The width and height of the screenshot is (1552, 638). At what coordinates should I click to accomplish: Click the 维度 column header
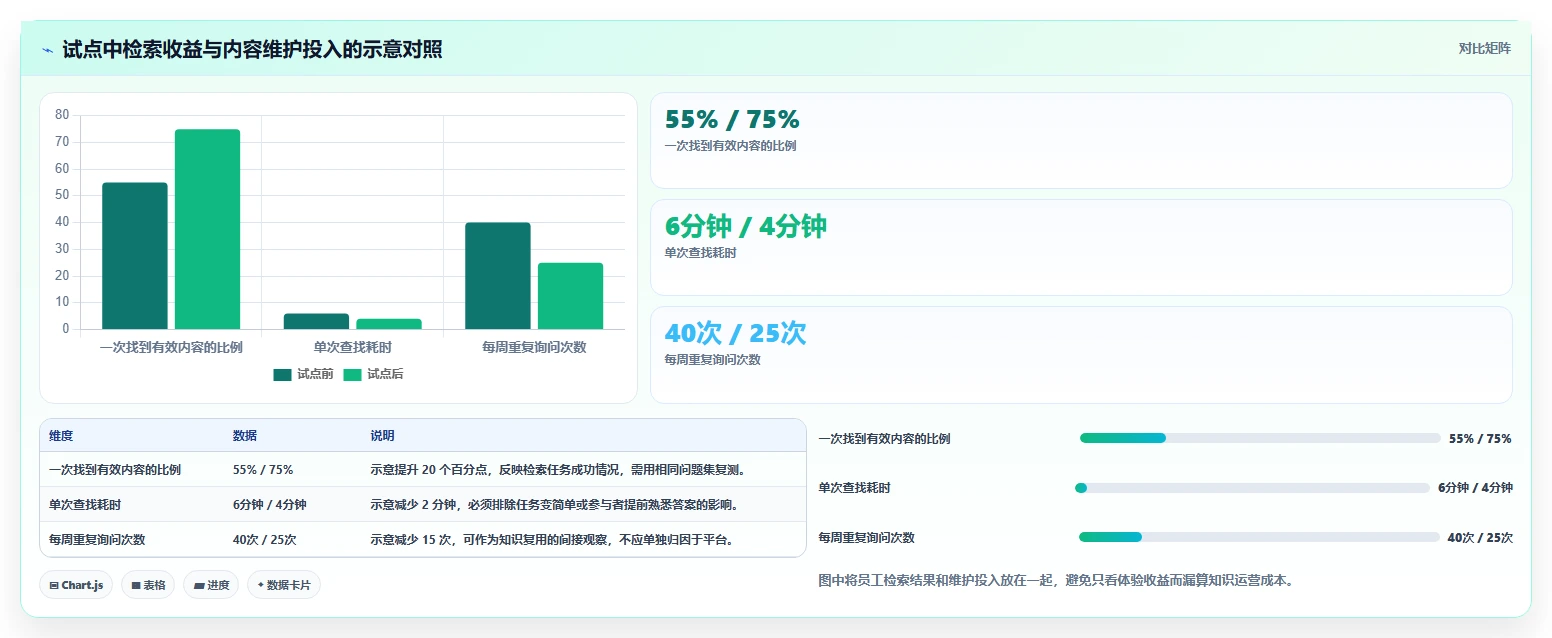pyautogui.click(x=61, y=436)
